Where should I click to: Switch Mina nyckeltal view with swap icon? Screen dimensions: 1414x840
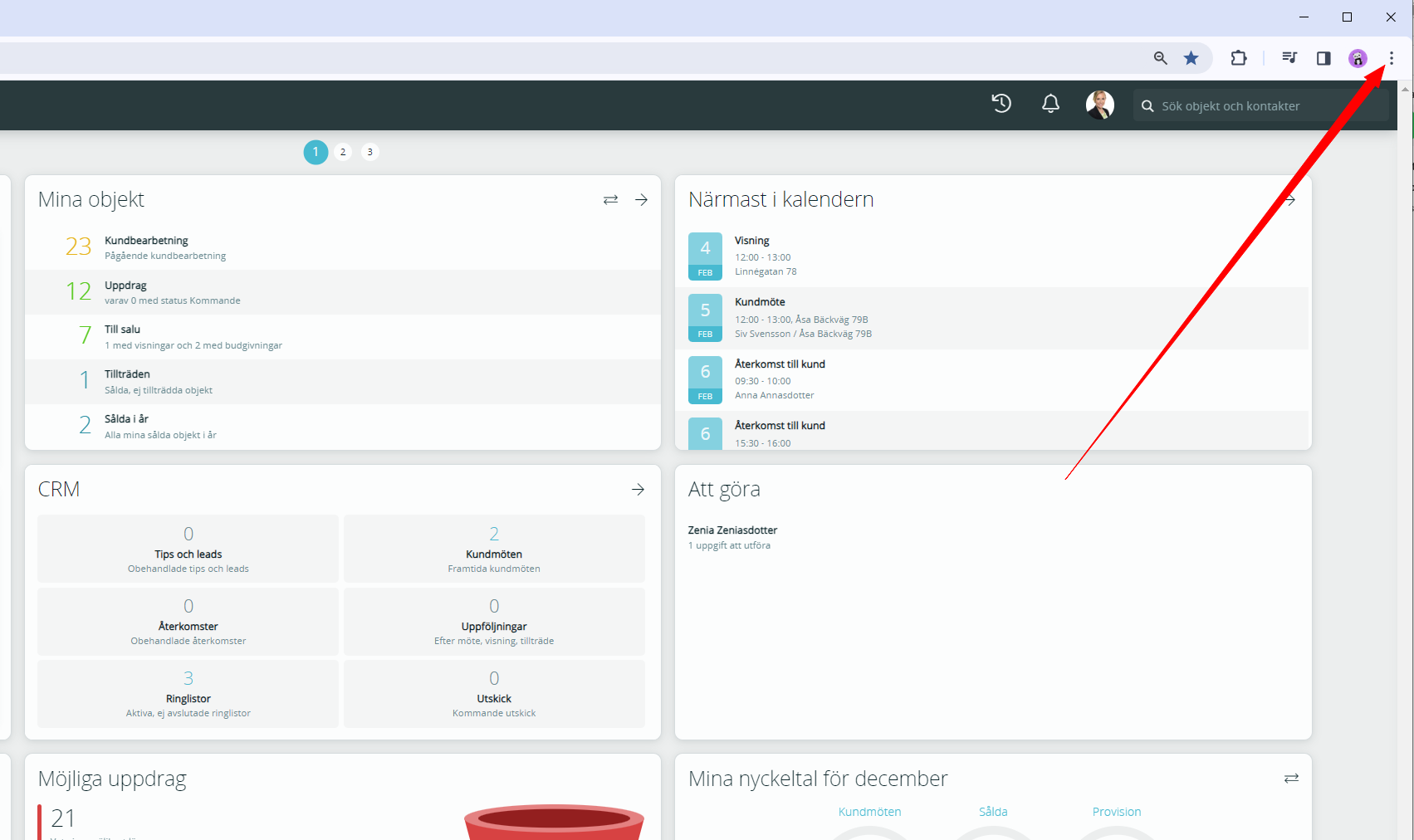point(1291,779)
